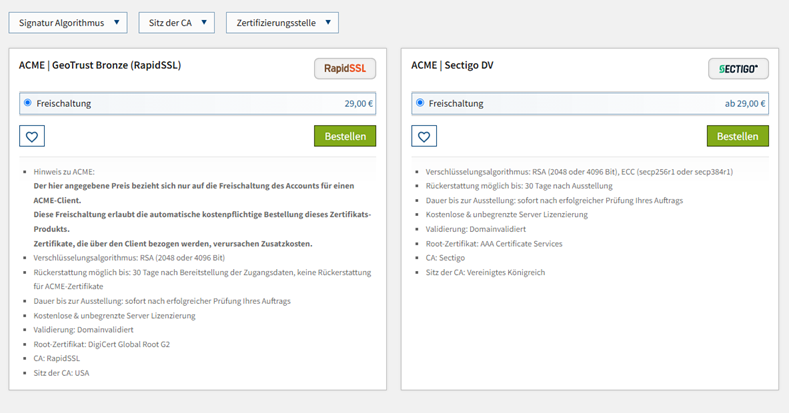Image resolution: width=789 pixels, height=413 pixels.
Task: Open the Sitz der CA dropdown
Action: coord(177,23)
